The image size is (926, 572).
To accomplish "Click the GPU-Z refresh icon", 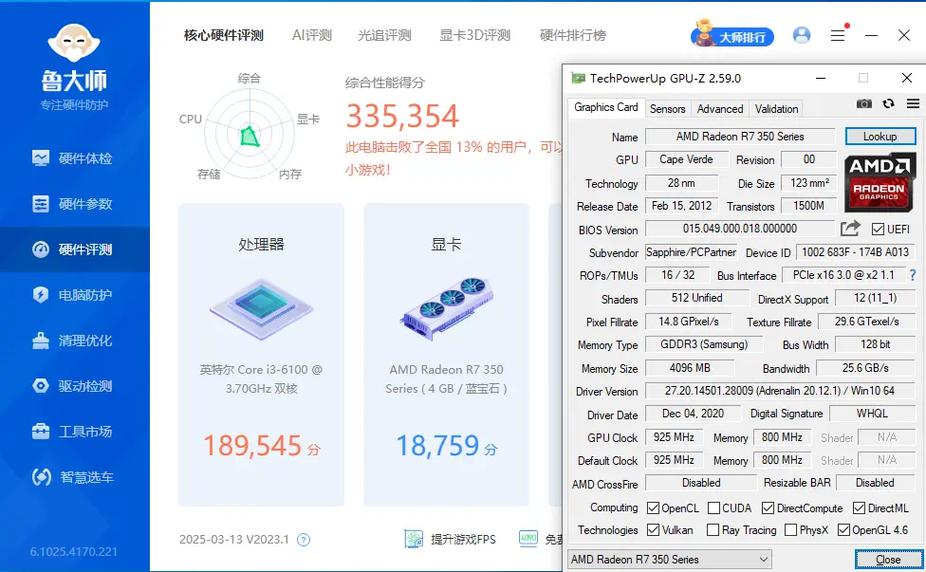I will tap(888, 104).
